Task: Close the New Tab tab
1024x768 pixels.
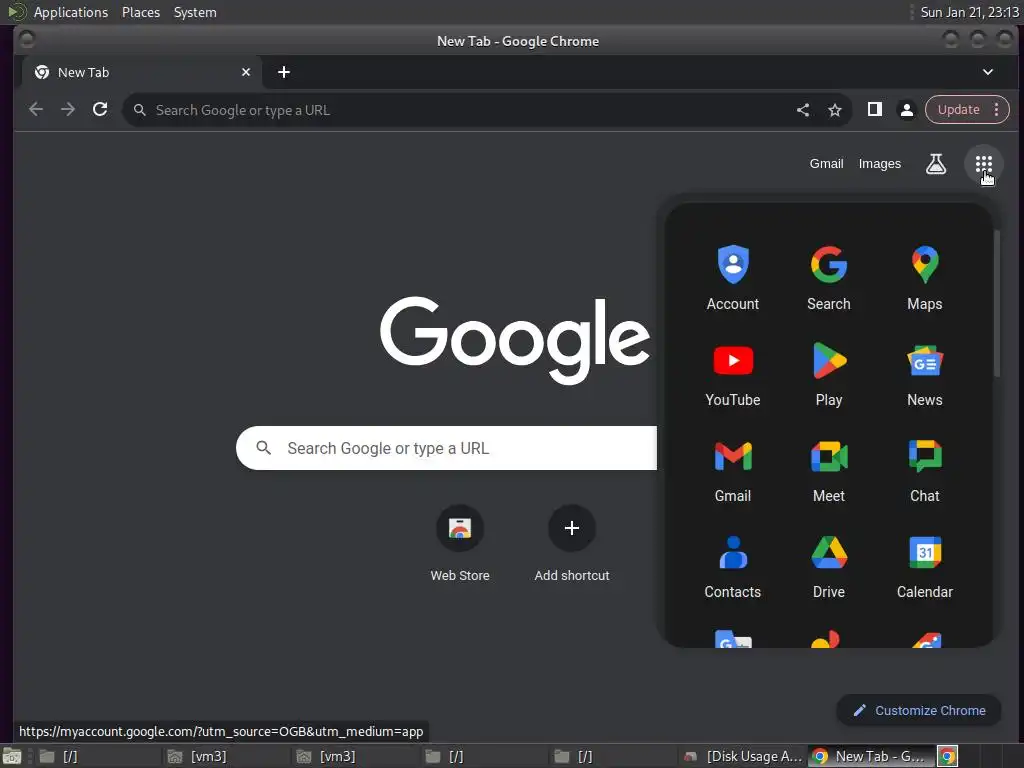Action: 246,72
